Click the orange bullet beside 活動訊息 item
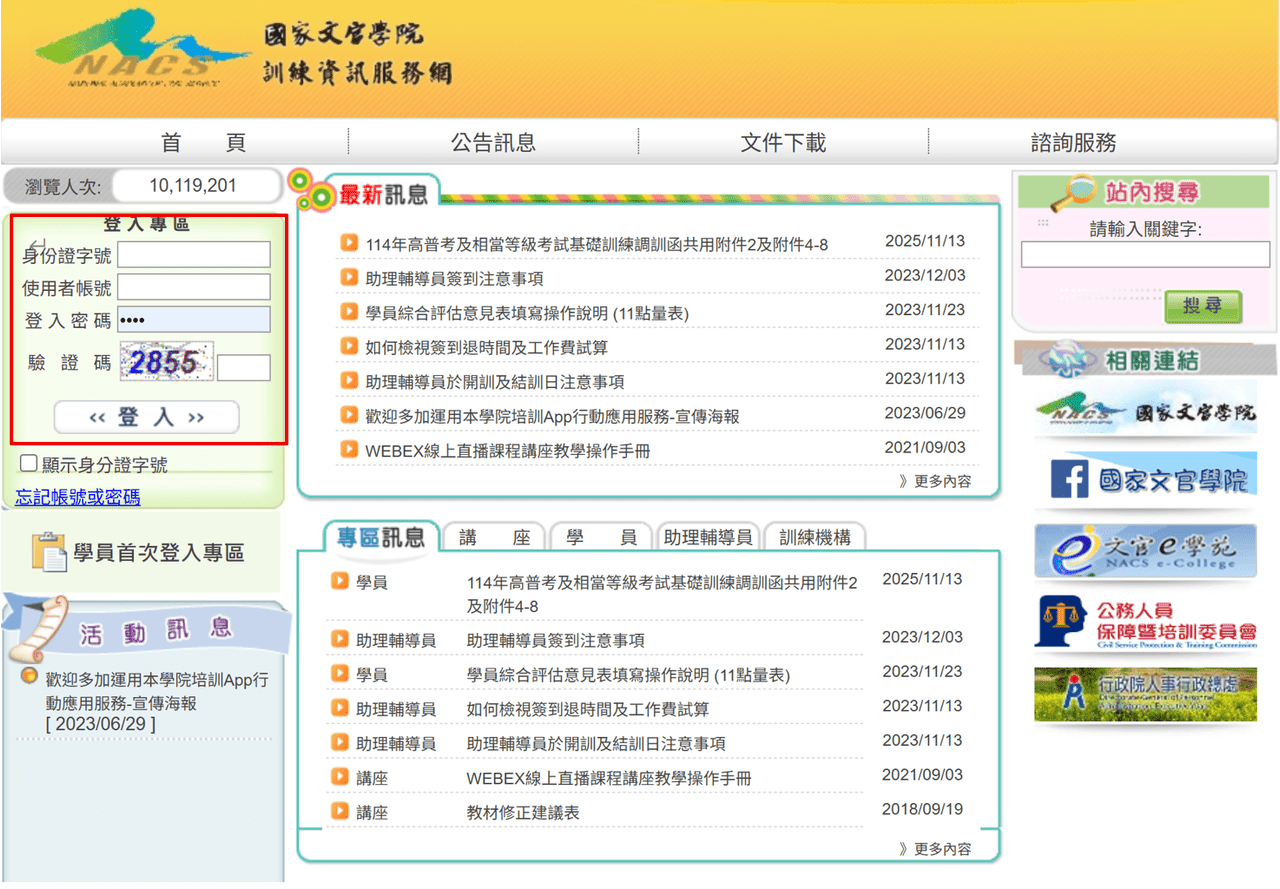 point(30,677)
